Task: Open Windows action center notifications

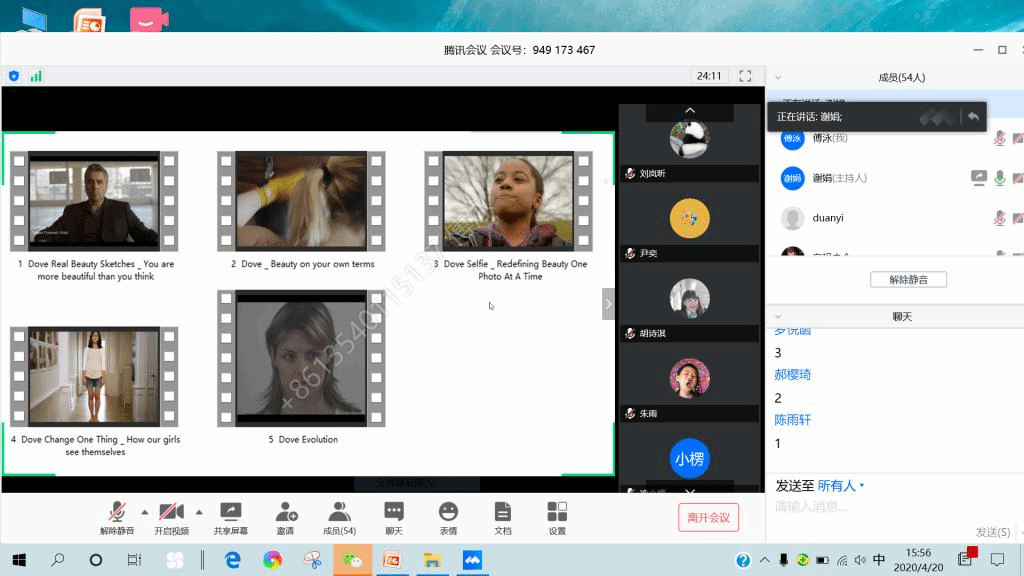Action: click(997, 560)
